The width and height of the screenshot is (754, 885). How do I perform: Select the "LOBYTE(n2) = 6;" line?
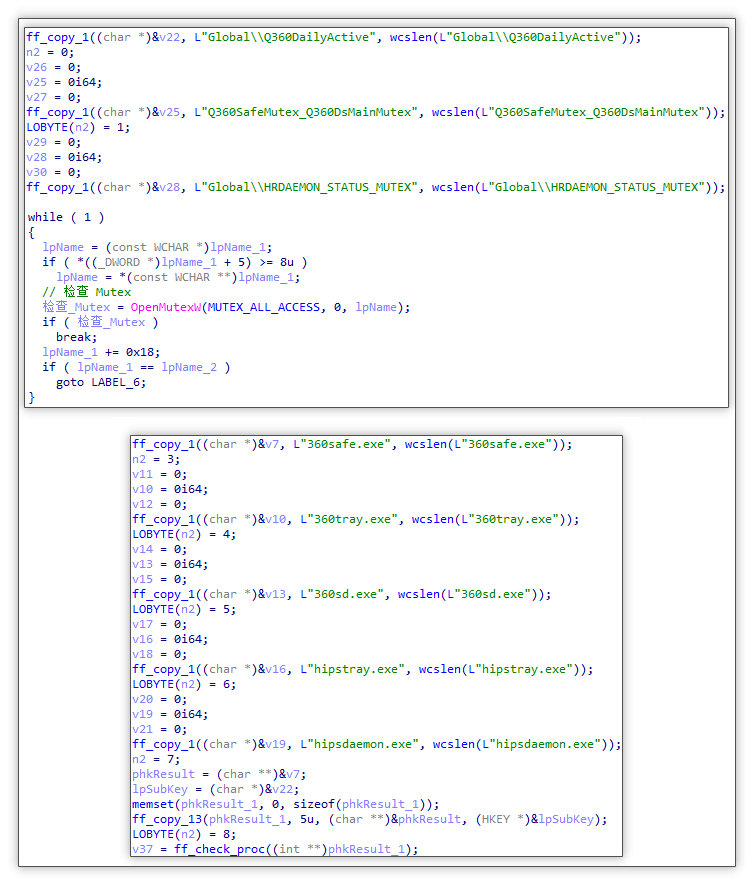pyautogui.click(x=184, y=685)
